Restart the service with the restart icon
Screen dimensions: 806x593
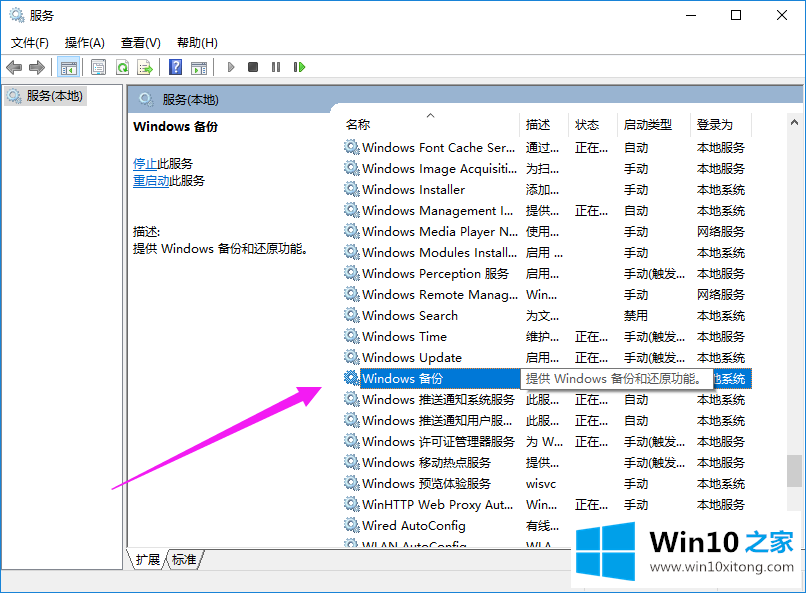(299, 67)
